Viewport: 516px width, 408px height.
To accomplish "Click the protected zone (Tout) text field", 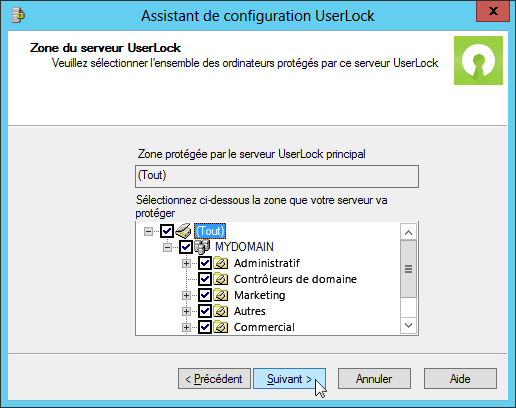I will click(277, 176).
